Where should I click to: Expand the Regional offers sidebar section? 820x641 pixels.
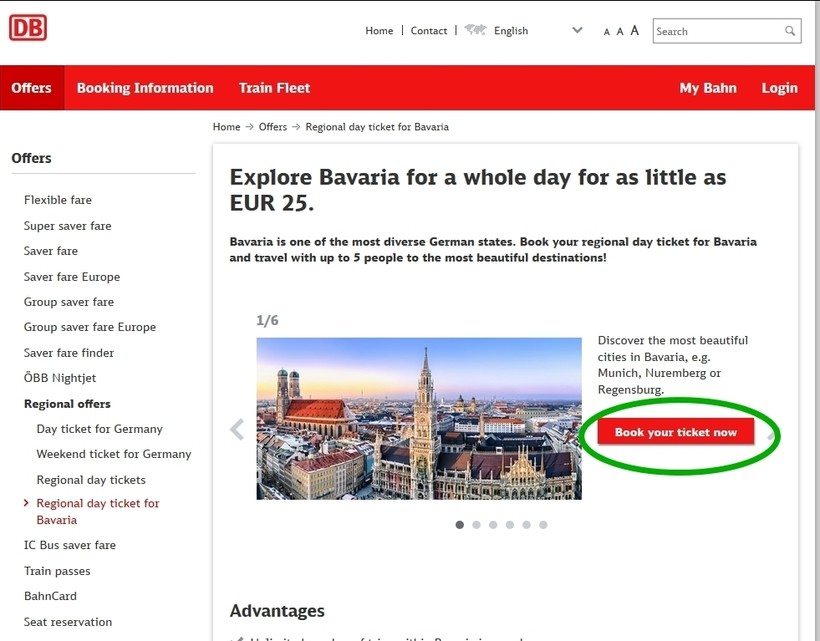pyautogui.click(x=67, y=404)
